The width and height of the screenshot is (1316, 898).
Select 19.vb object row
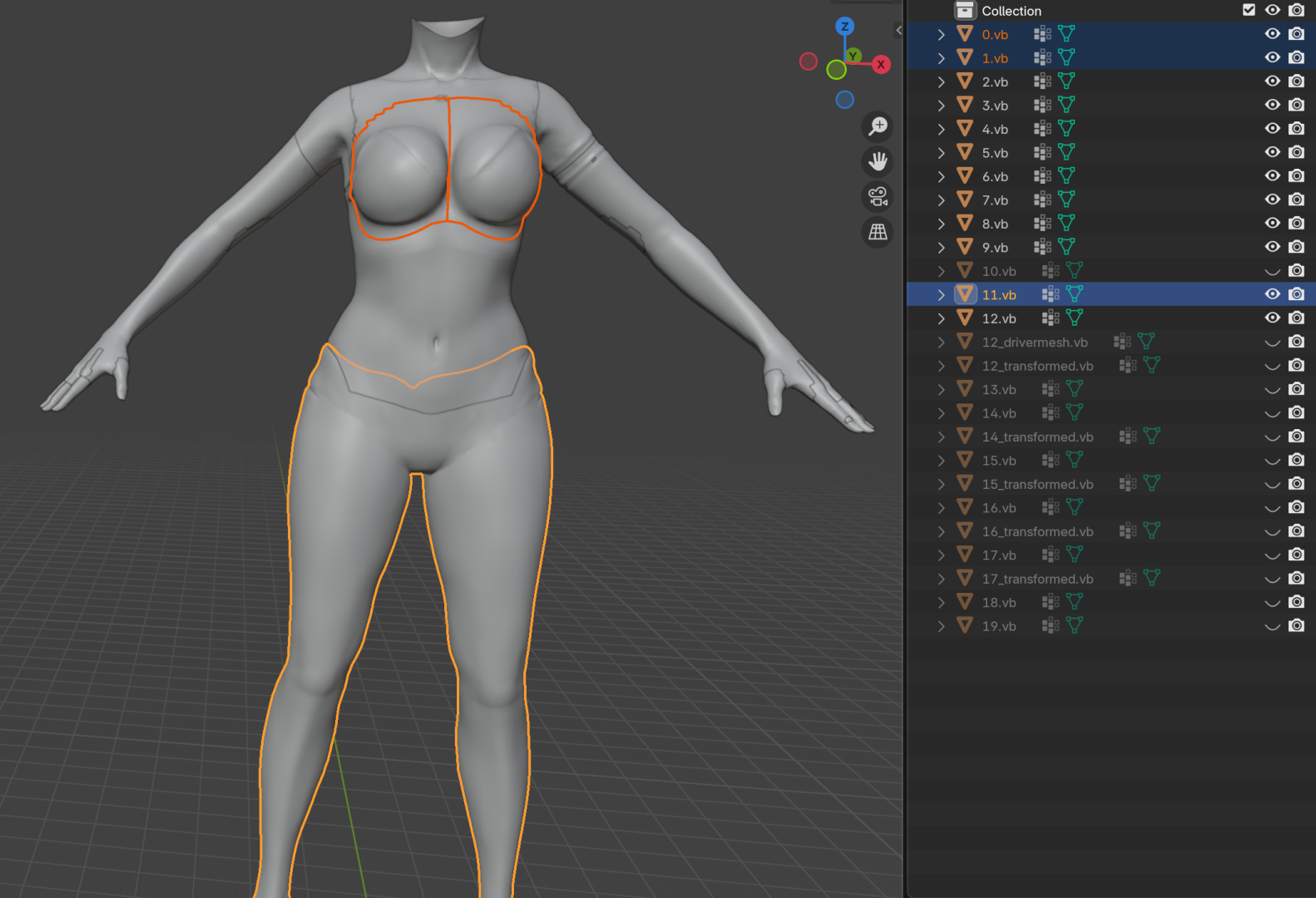(x=1111, y=626)
